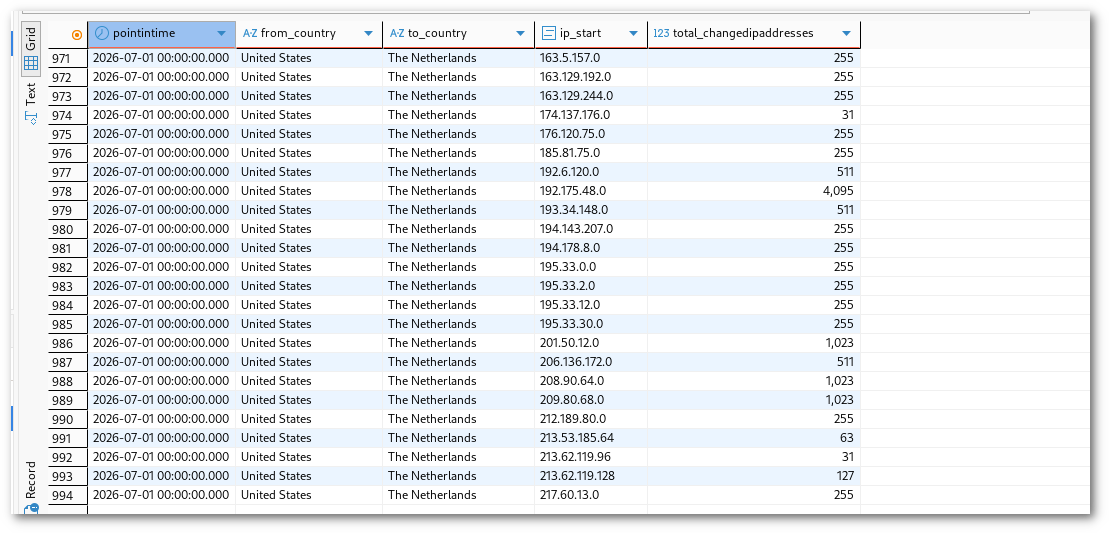
Task: Switch to the Grid view tab
Action: coord(31,49)
